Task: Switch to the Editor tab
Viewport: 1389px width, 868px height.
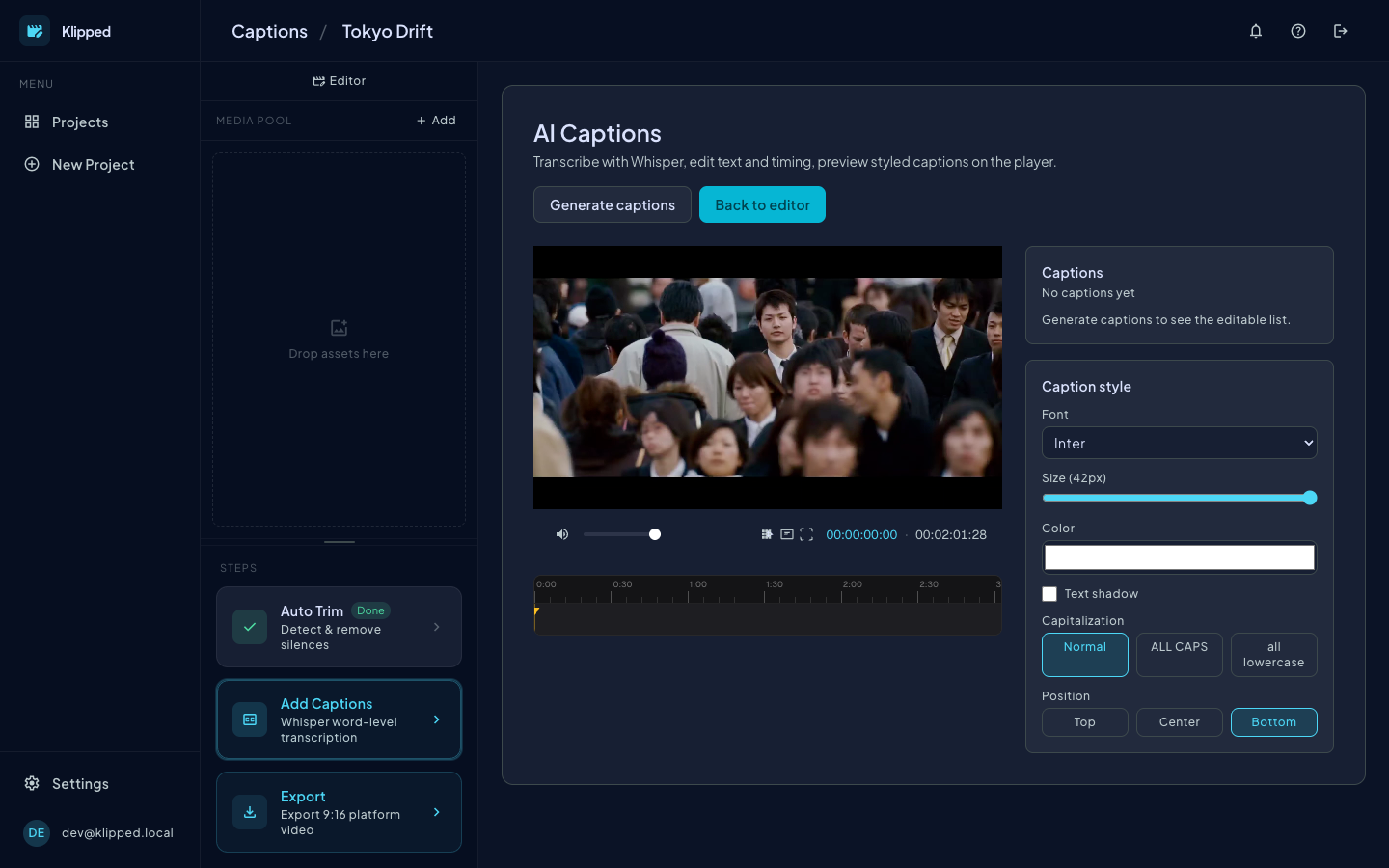Action: 340,81
